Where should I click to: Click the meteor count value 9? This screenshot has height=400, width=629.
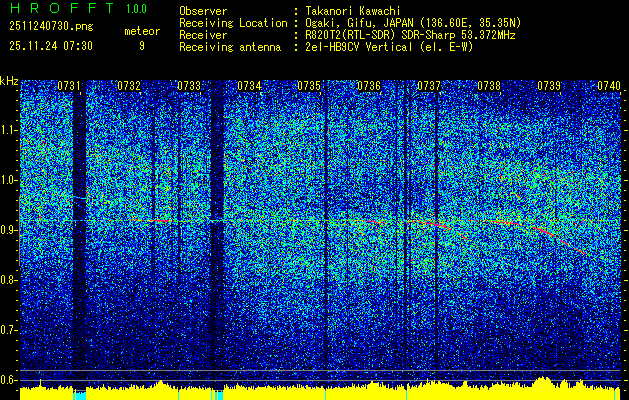point(142,46)
